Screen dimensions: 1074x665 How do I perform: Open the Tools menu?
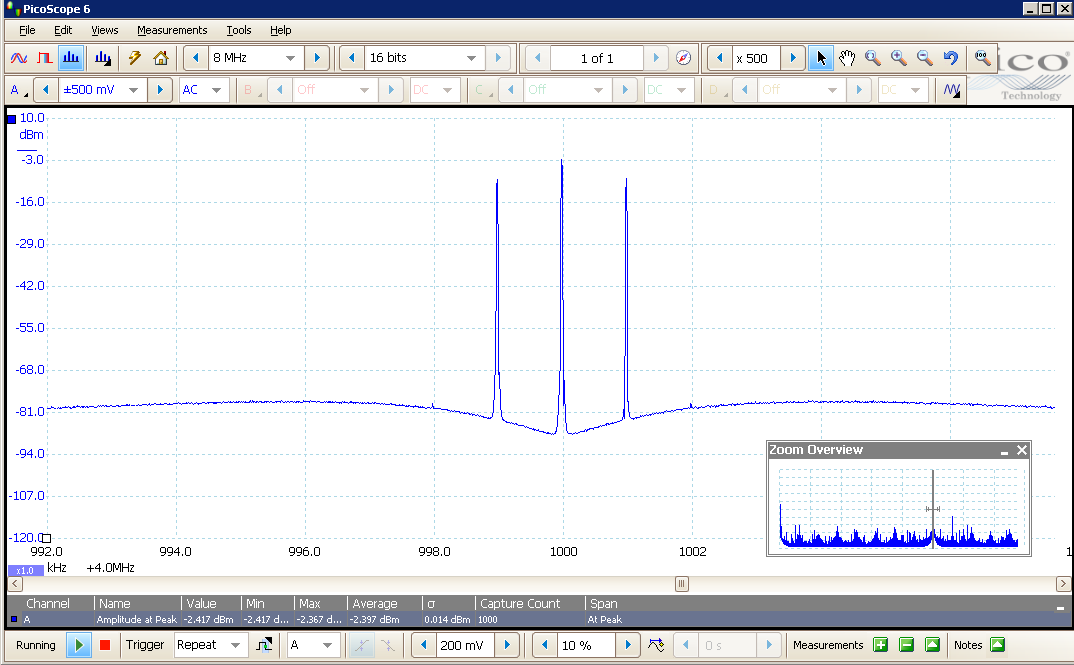pyautogui.click(x=238, y=30)
